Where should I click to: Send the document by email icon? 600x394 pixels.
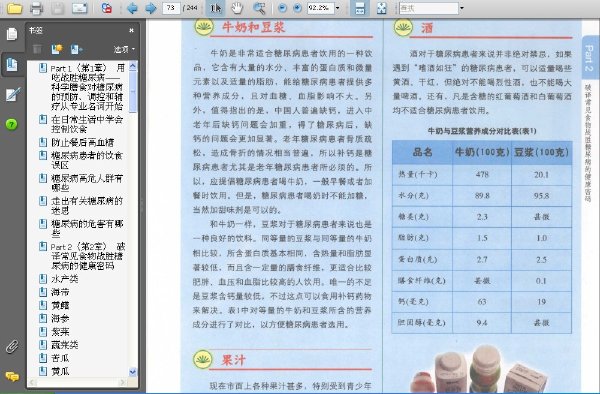click(80, 8)
